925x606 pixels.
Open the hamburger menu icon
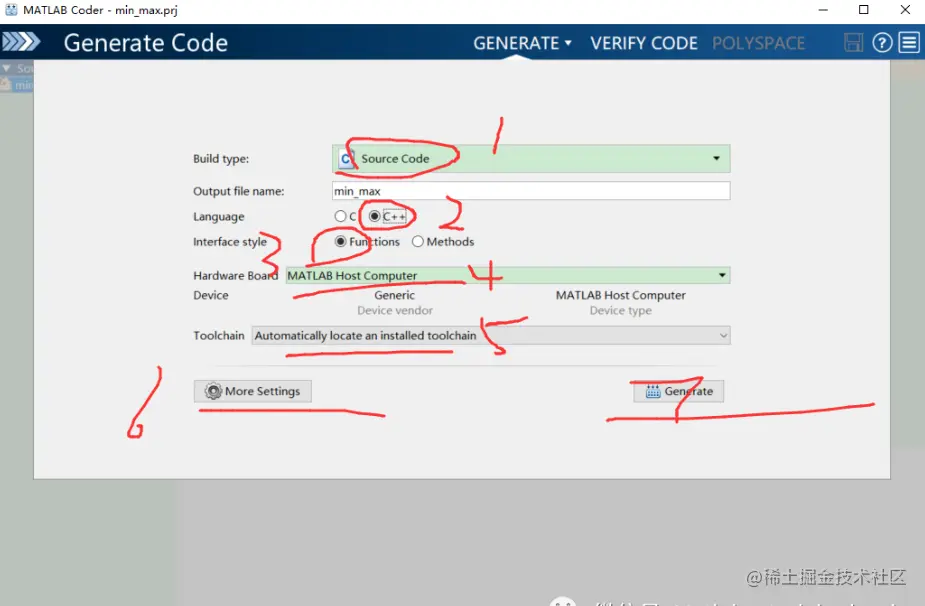[x=909, y=42]
